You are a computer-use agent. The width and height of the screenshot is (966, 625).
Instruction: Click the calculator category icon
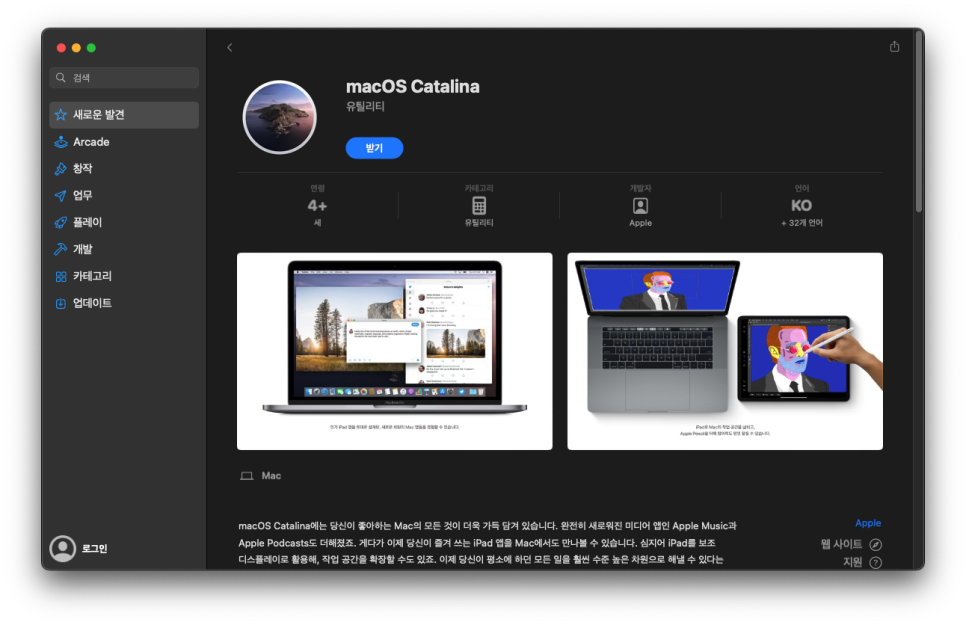point(479,206)
